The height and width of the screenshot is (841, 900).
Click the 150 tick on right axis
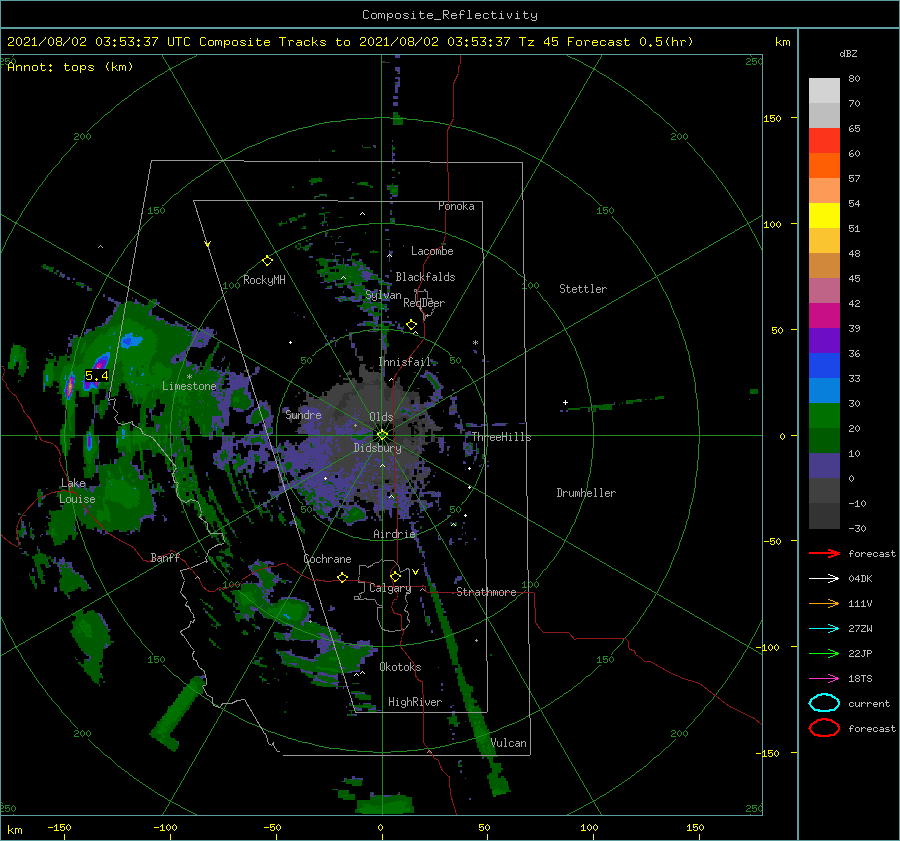tap(773, 118)
